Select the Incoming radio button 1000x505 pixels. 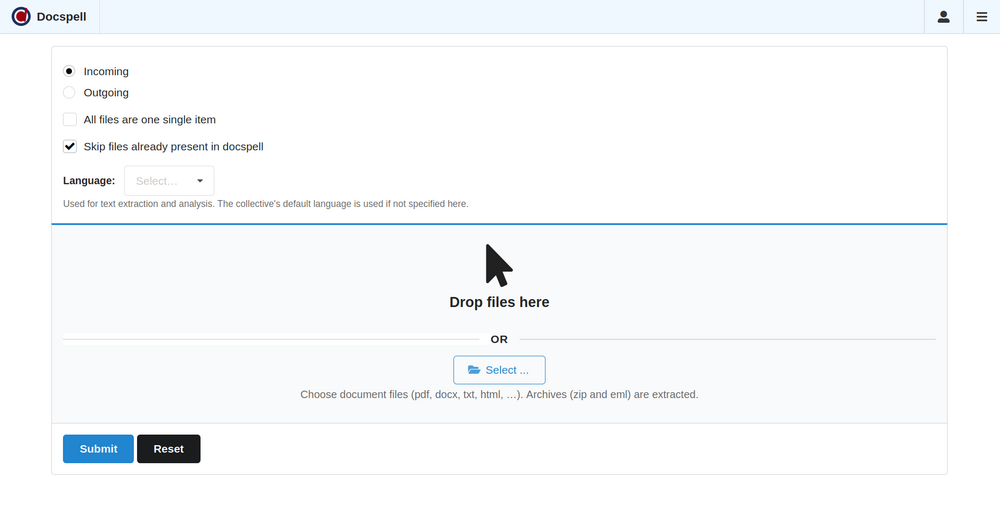(69, 71)
